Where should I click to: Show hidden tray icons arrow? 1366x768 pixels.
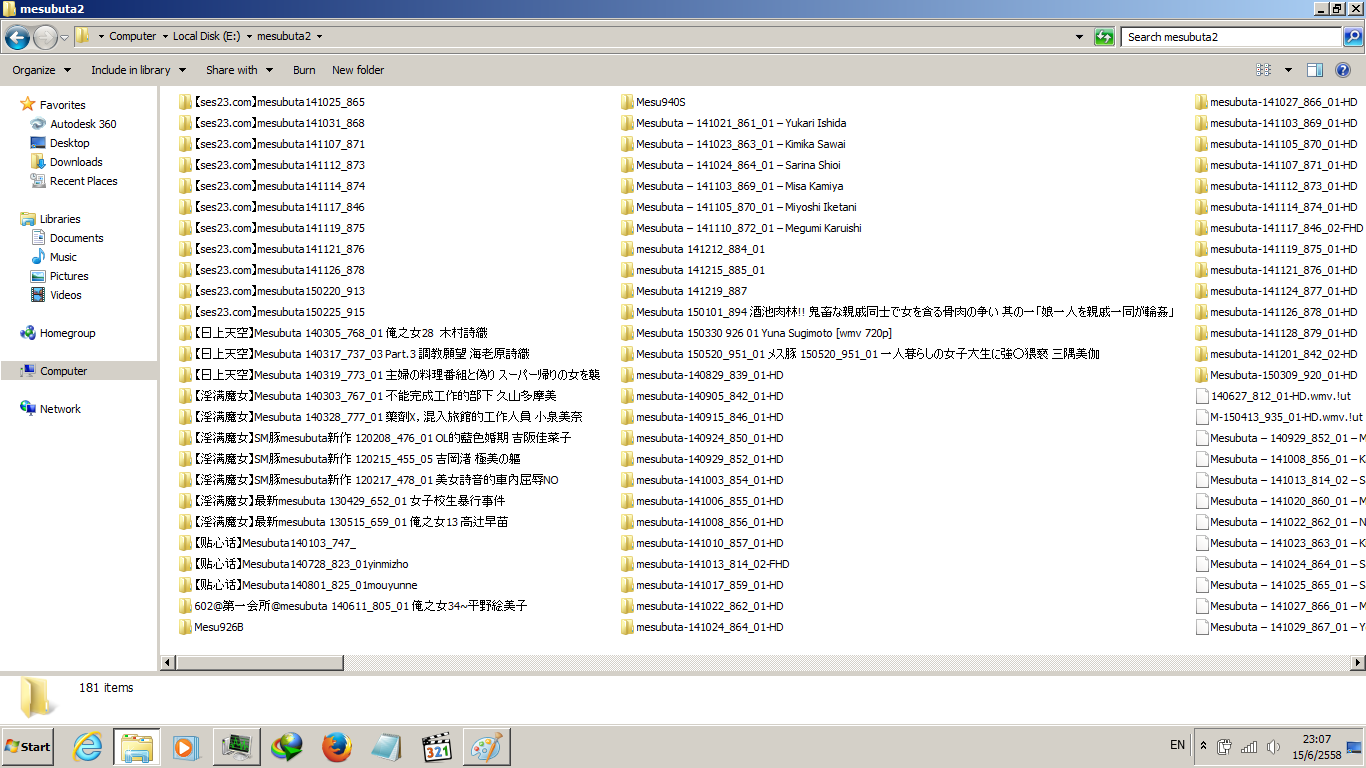(1203, 746)
